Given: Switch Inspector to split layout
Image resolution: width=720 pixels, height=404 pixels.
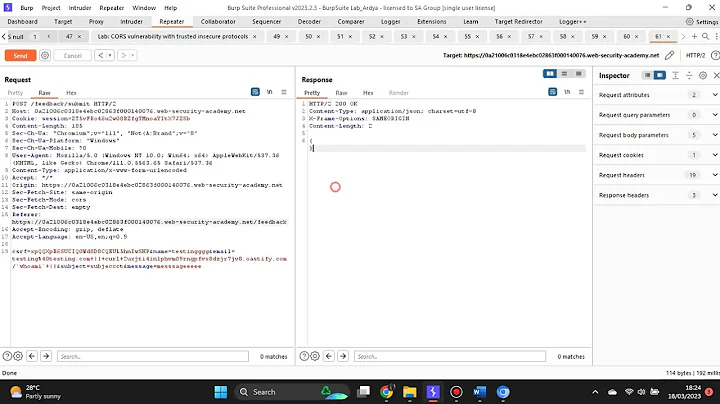Looking at the screenshot, I should coord(659,75).
